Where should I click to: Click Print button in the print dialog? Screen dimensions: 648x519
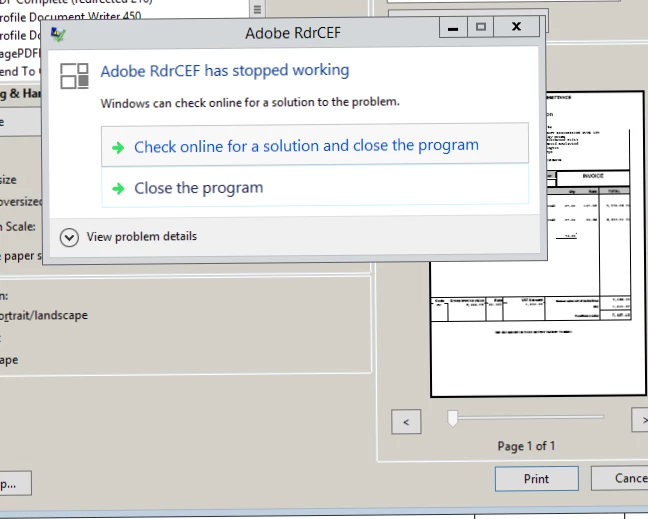point(536,479)
